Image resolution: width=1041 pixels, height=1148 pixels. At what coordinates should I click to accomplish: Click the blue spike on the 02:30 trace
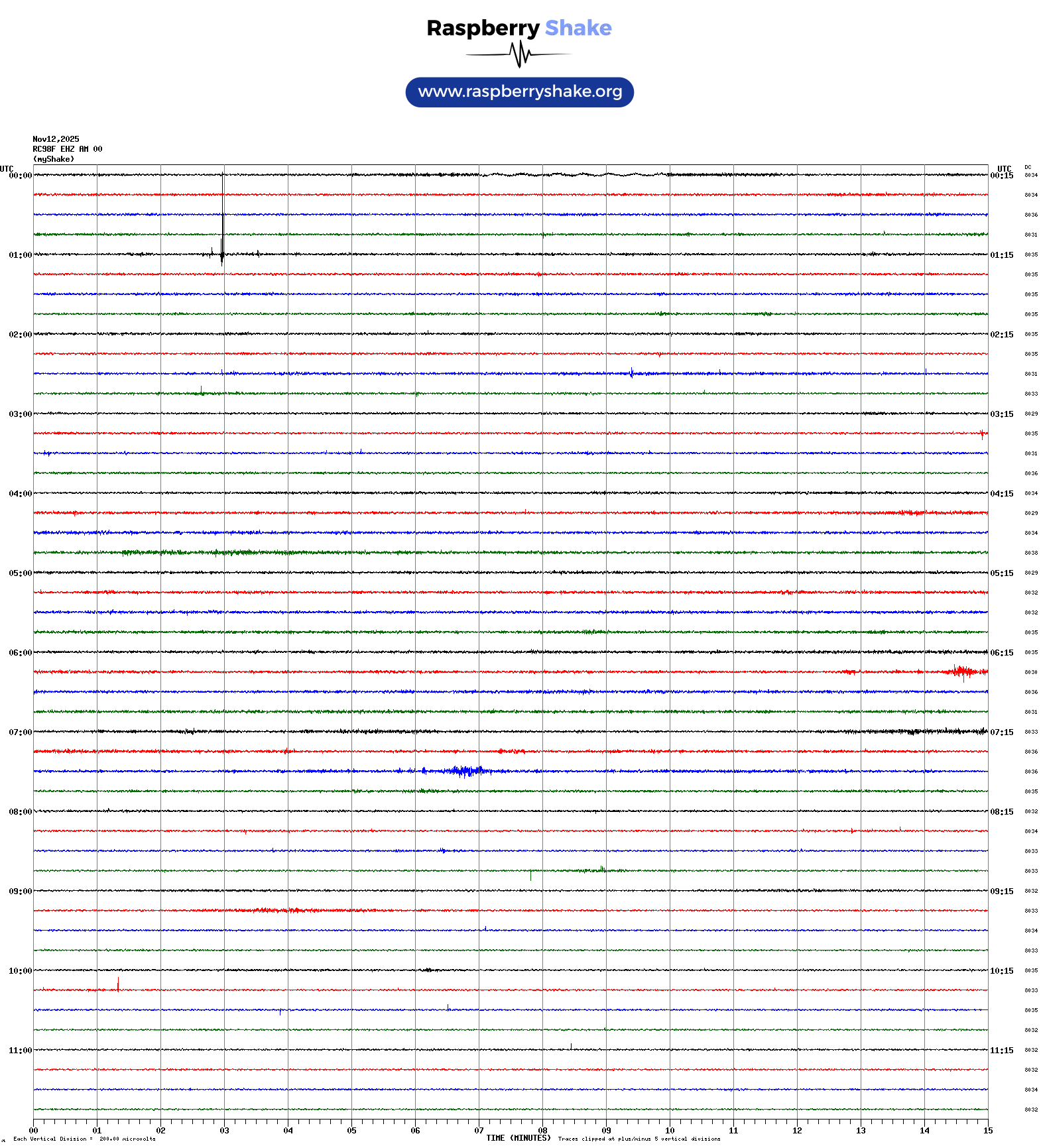point(631,373)
